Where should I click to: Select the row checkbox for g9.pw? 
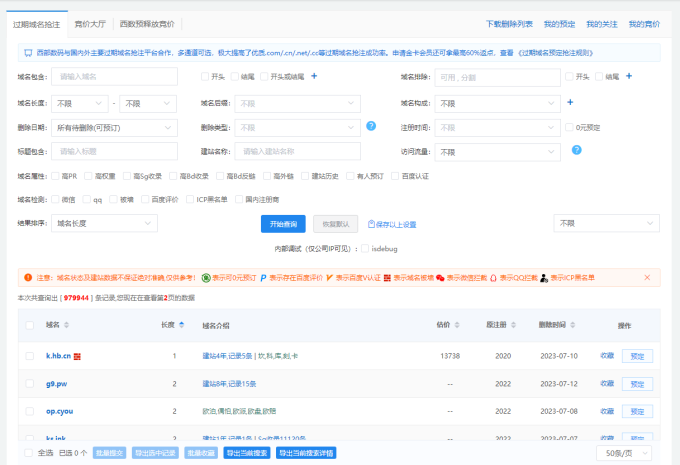pyautogui.click(x=29, y=383)
